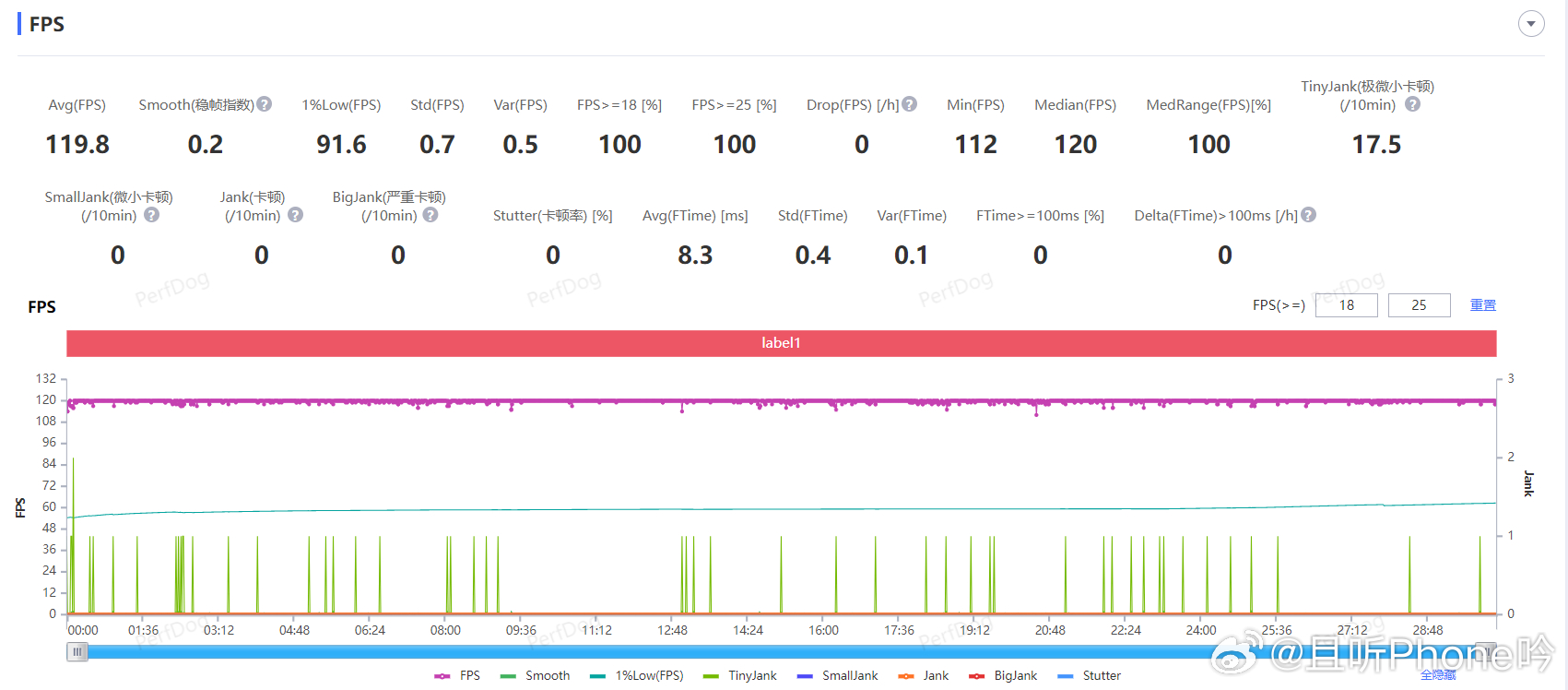Click the Min(FPS) value 112
The height and width of the screenshot is (690, 1568).
975,145
